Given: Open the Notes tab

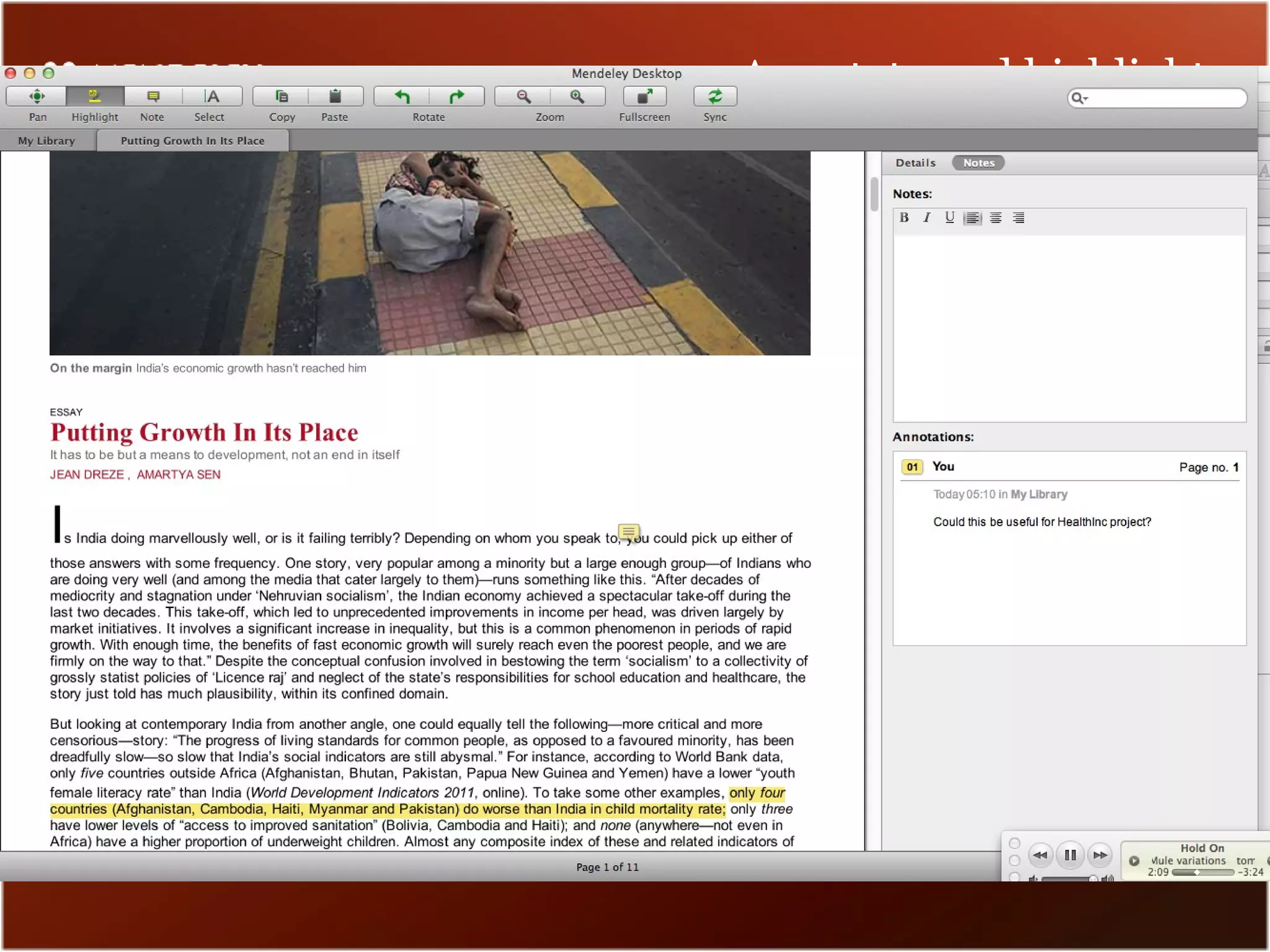Looking at the screenshot, I should (979, 163).
